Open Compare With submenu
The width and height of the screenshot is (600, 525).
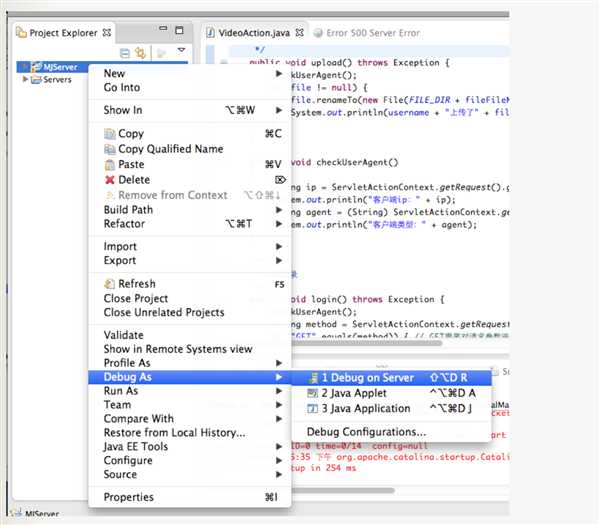click(189, 419)
